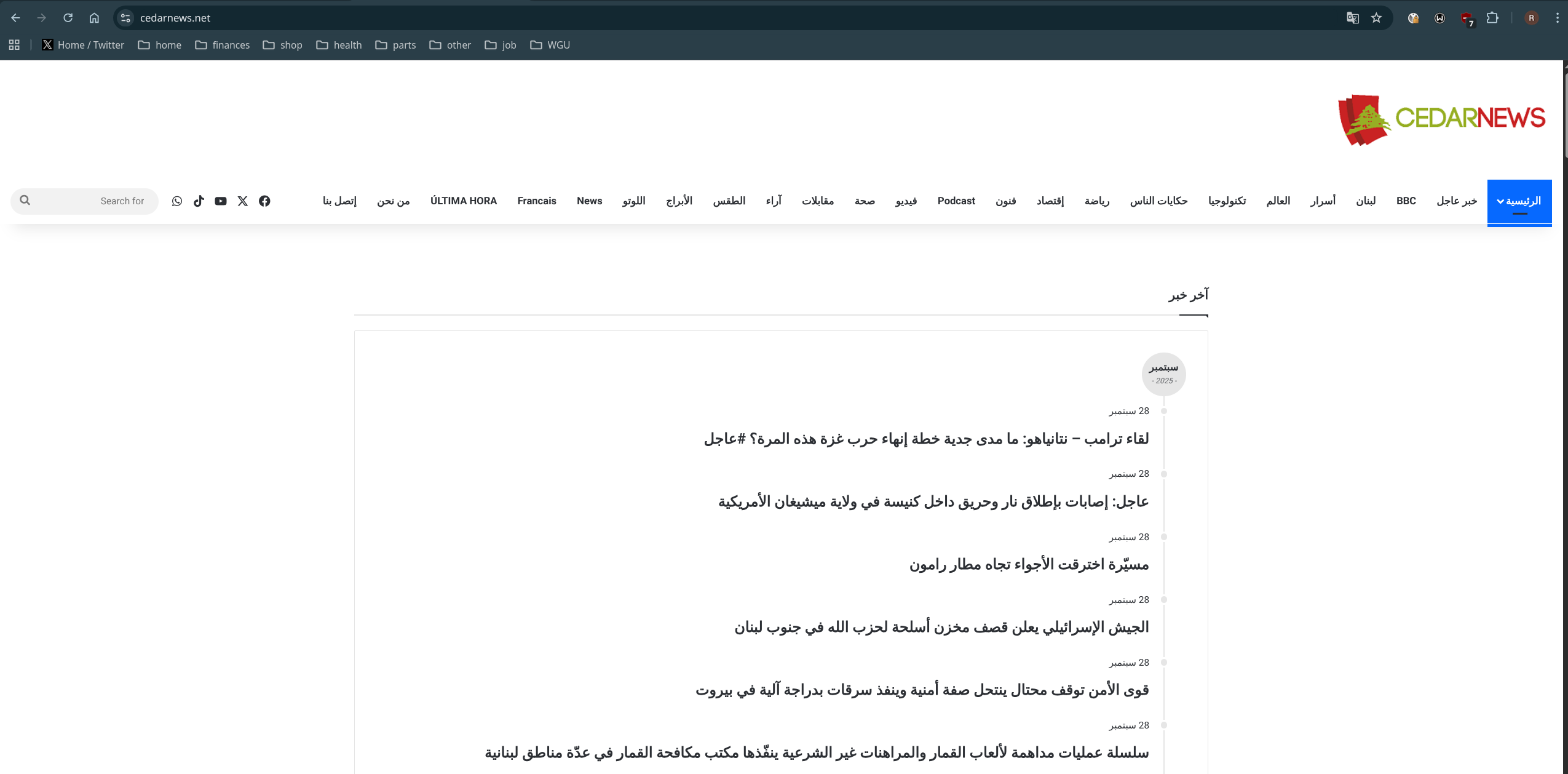Expand the home bookmarks folder
Image resolution: width=1568 pixels, height=774 pixels.
[x=160, y=45]
